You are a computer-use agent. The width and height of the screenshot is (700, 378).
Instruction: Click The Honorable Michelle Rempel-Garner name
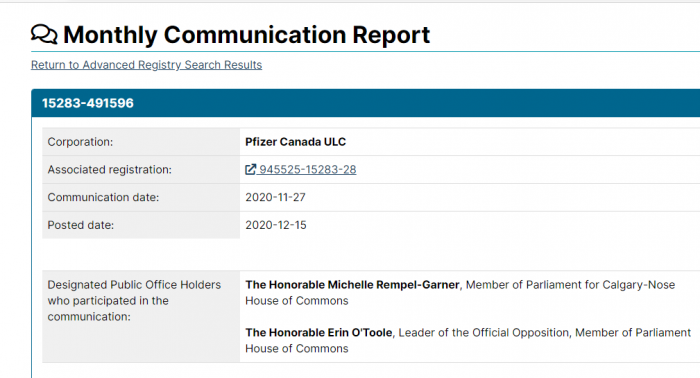coord(352,285)
